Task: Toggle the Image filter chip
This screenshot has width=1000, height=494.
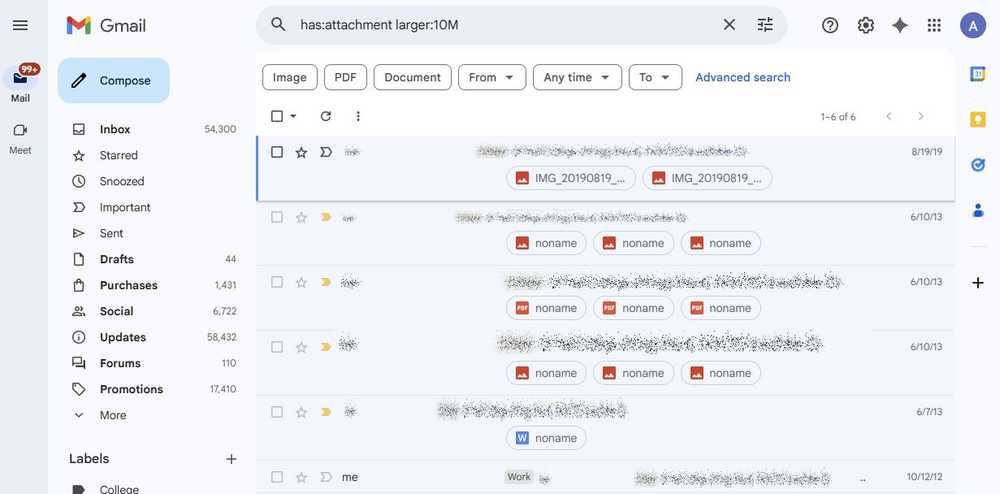Action: 290,77
